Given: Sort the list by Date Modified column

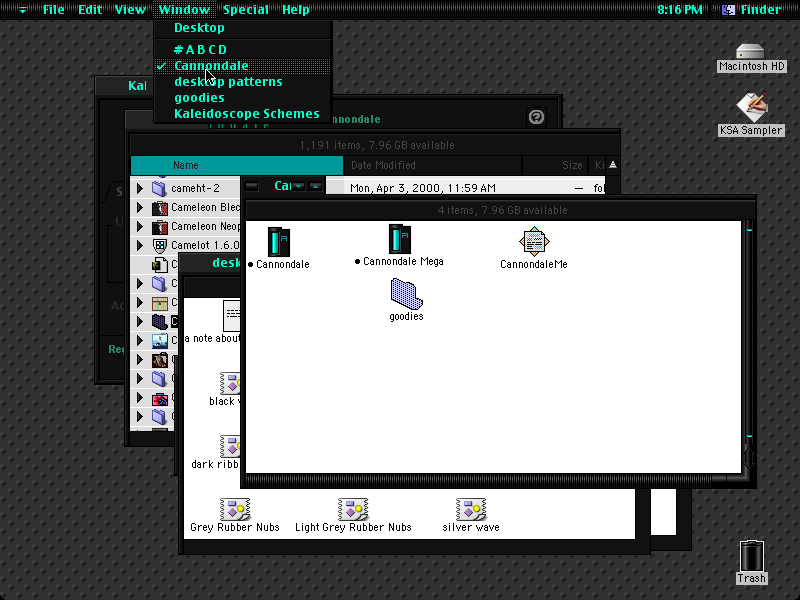Looking at the screenshot, I should (x=433, y=165).
